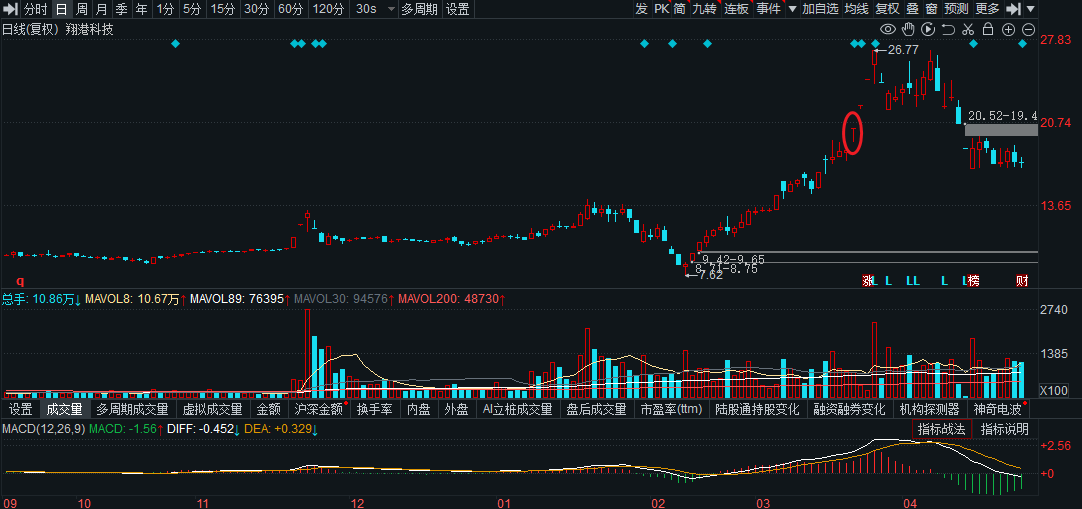Click the undo arrow icon

click(x=948, y=29)
